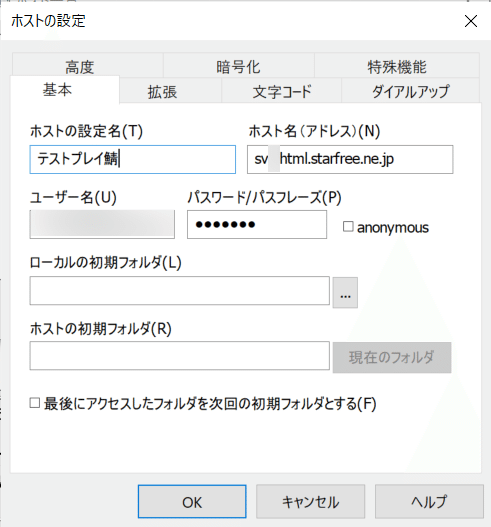Browse local folder with the ... button
Image resolution: width=491 pixels, height=527 pixels.
345,292
